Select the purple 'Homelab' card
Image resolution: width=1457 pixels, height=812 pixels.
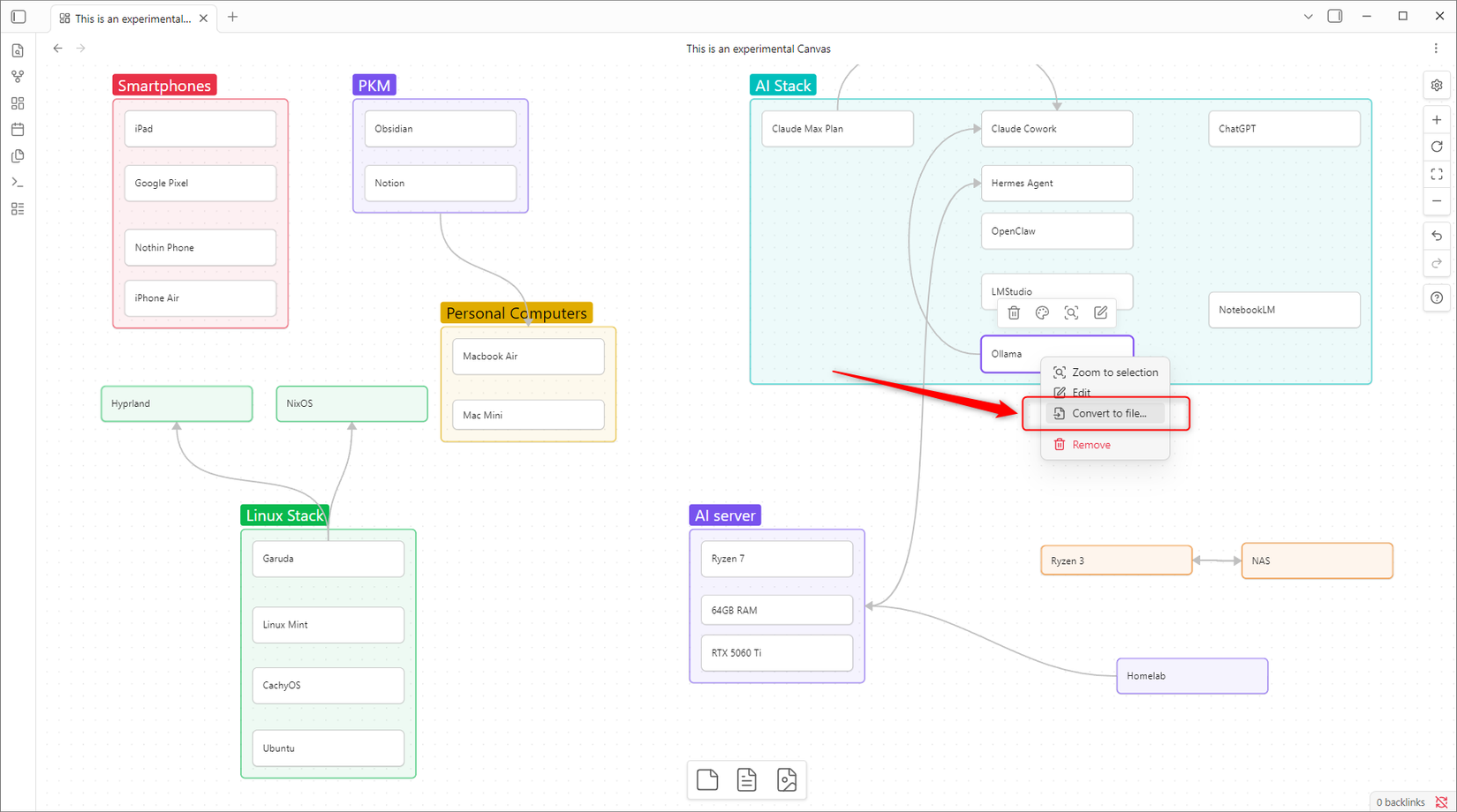pyautogui.click(x=1192, y=676)
